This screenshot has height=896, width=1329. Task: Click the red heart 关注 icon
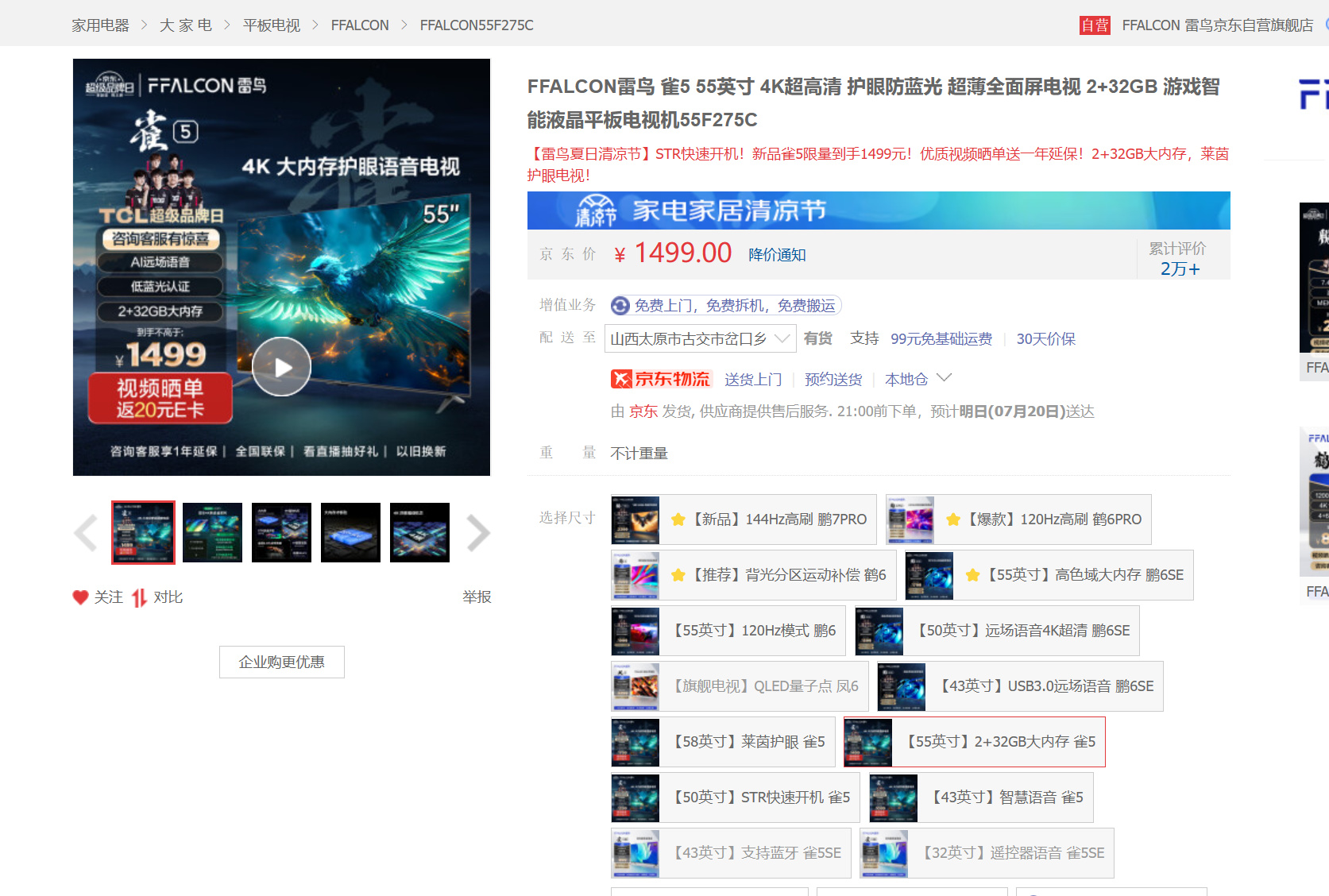(x=80, y=597)
